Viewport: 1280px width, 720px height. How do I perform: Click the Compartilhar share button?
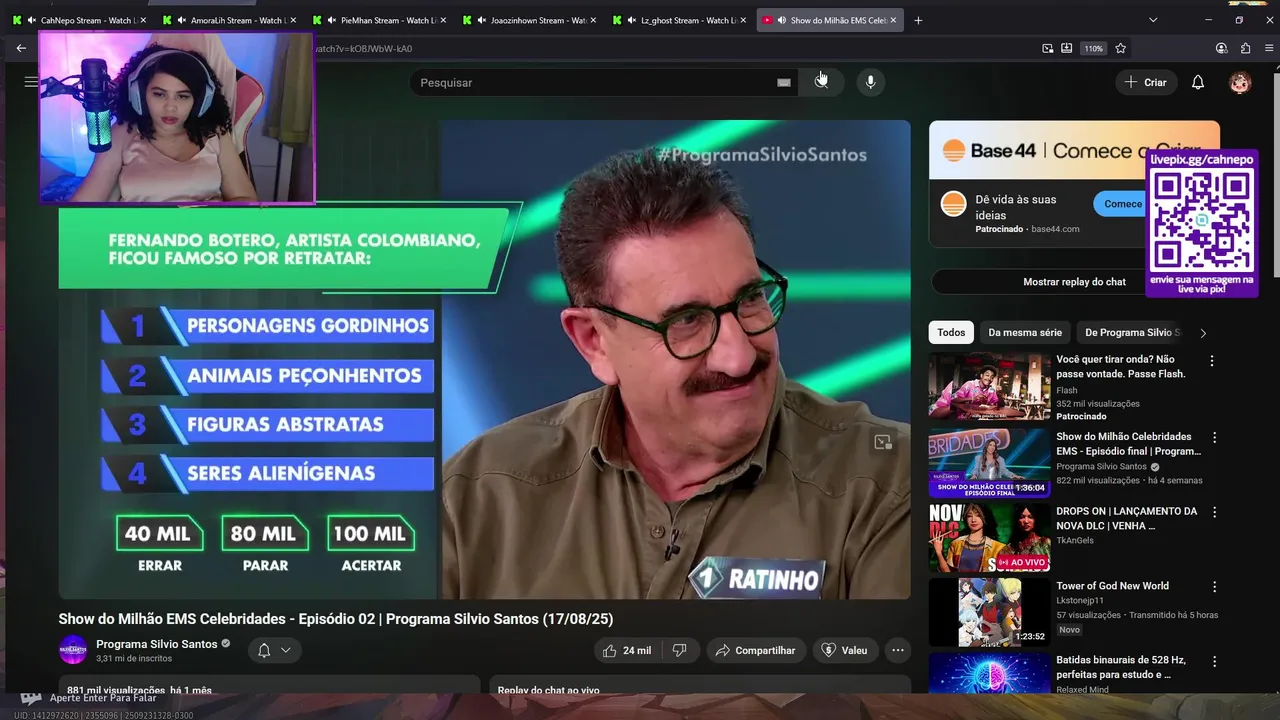756,650
